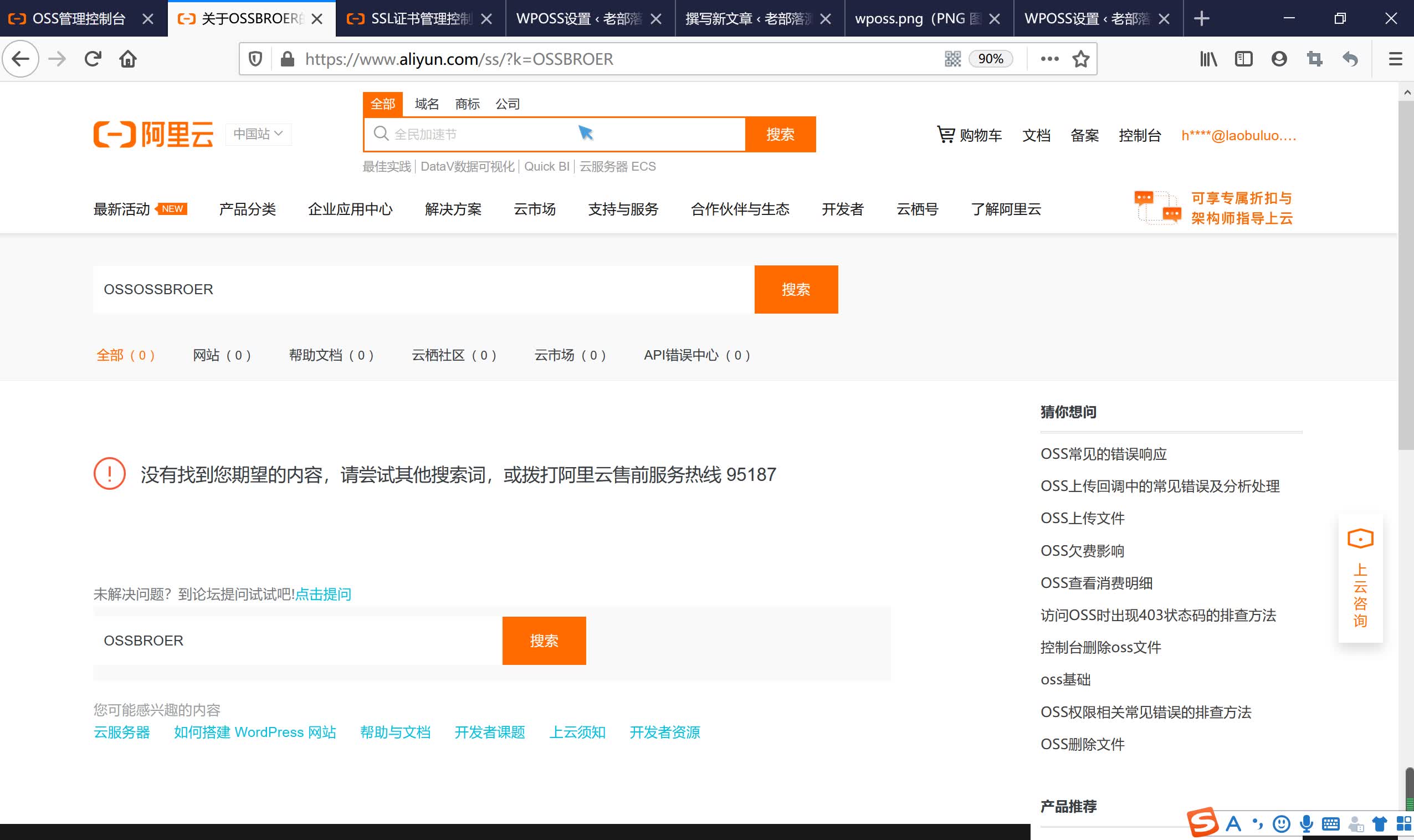Open OSS上传文件 suggestion
This screenshot has height=840, width=1414.
click(1082, 518)
